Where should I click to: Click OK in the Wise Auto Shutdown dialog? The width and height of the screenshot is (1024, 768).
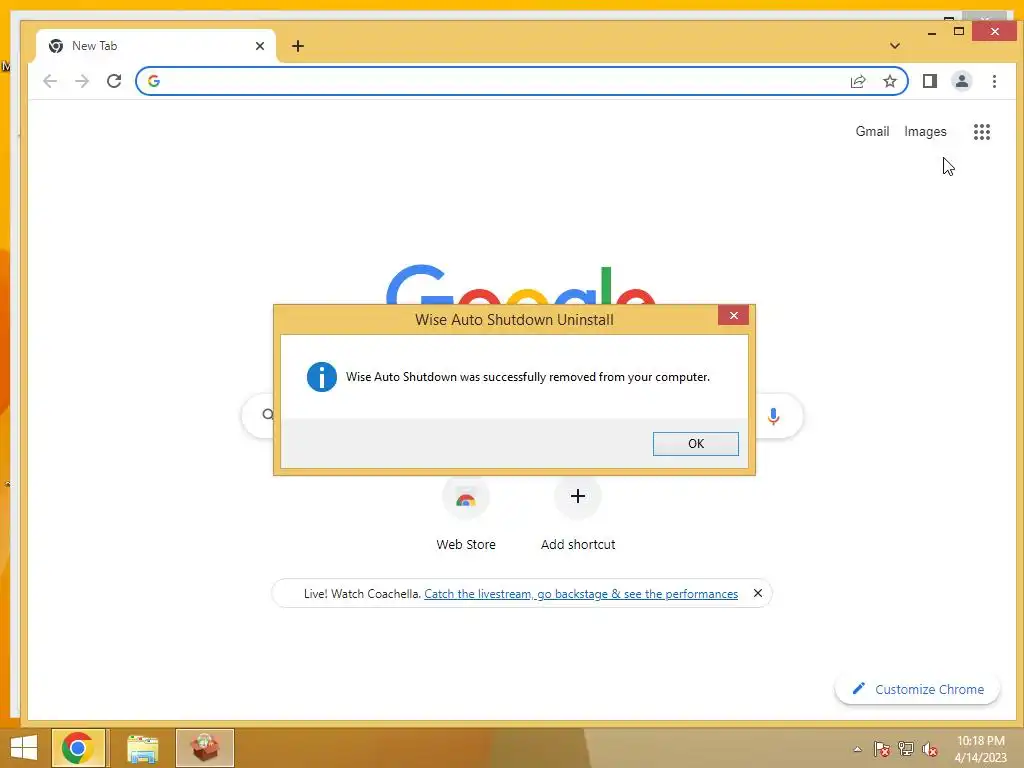pos(696,443)
